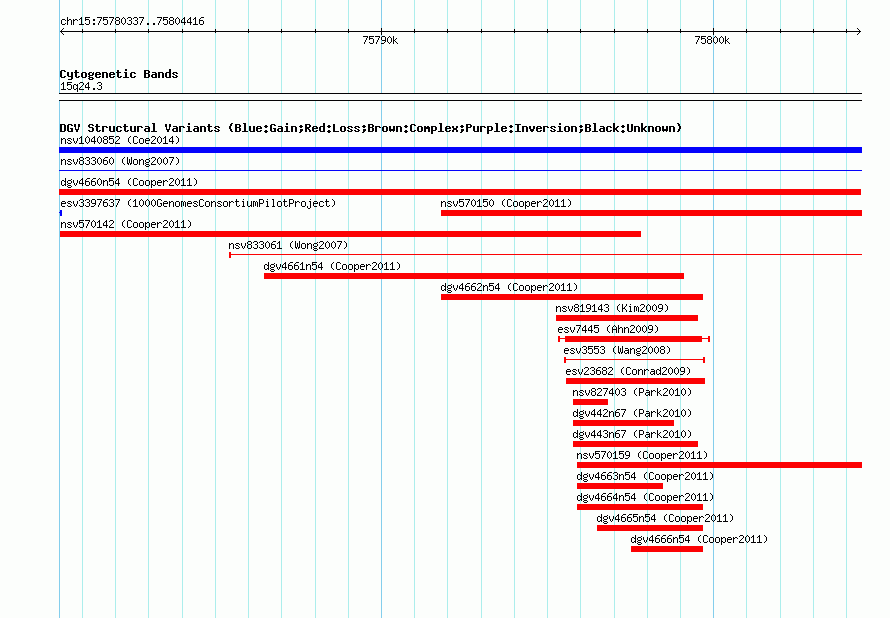Click the dgv4664n54 (Cooper2011) red bar
The image size is (890, 618).
640,507
